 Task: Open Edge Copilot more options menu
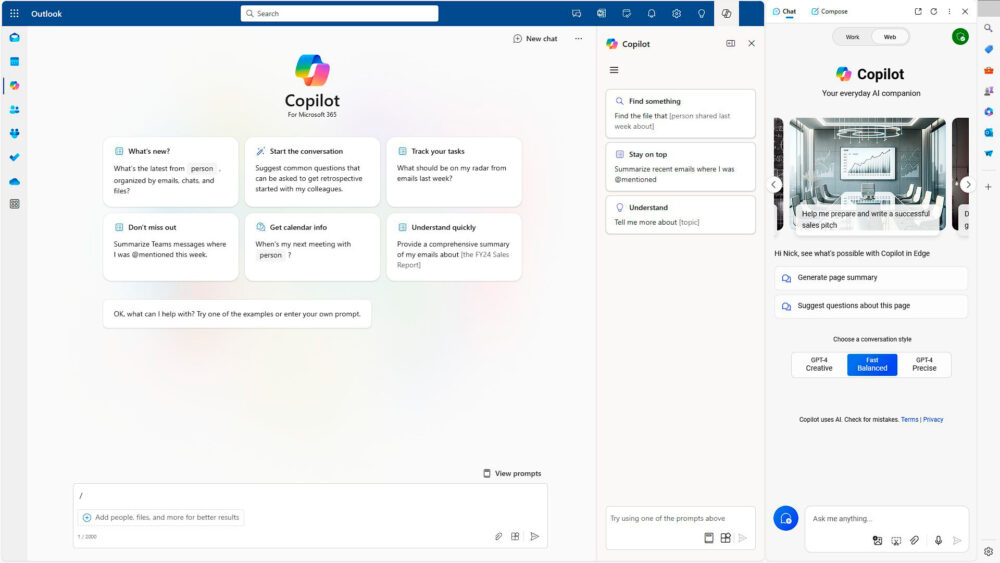(x=949, y=11)
